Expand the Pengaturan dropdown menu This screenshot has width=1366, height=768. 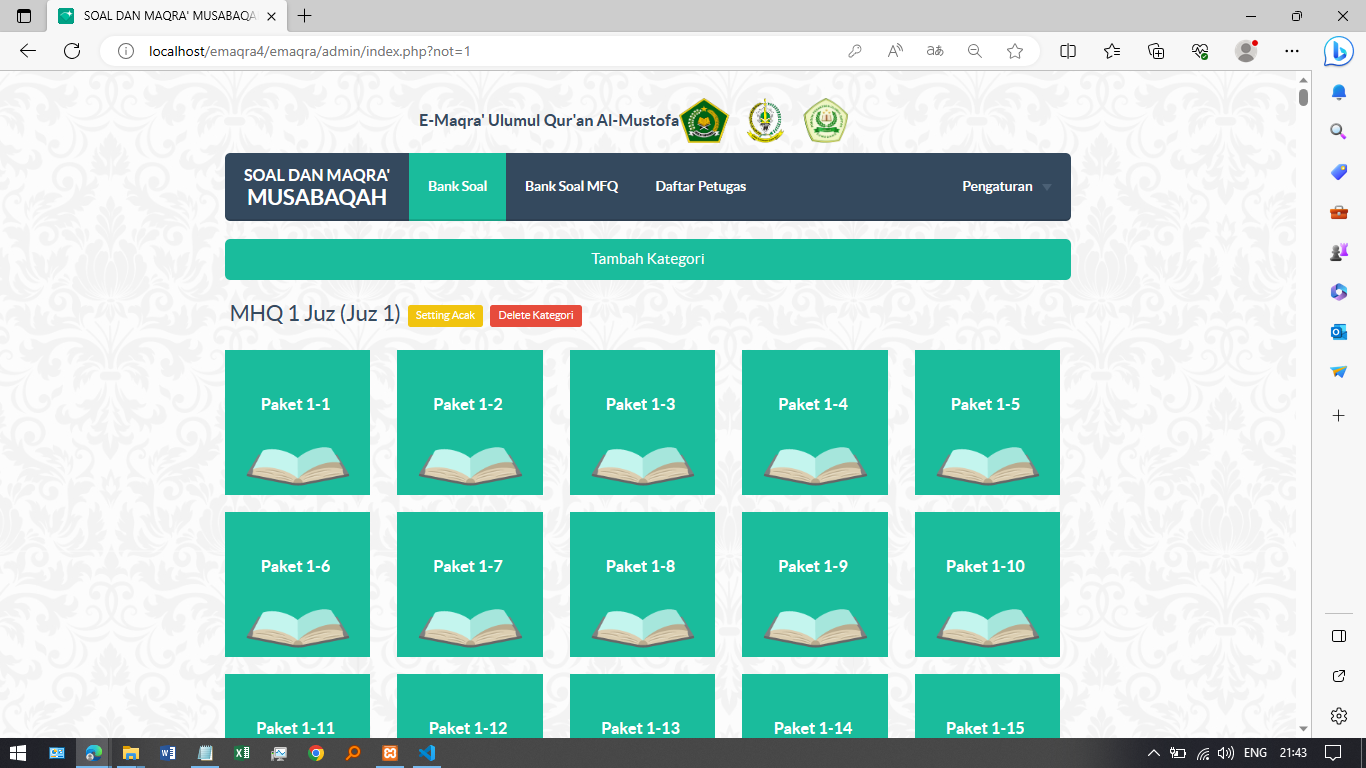(x=1006, y=187)
